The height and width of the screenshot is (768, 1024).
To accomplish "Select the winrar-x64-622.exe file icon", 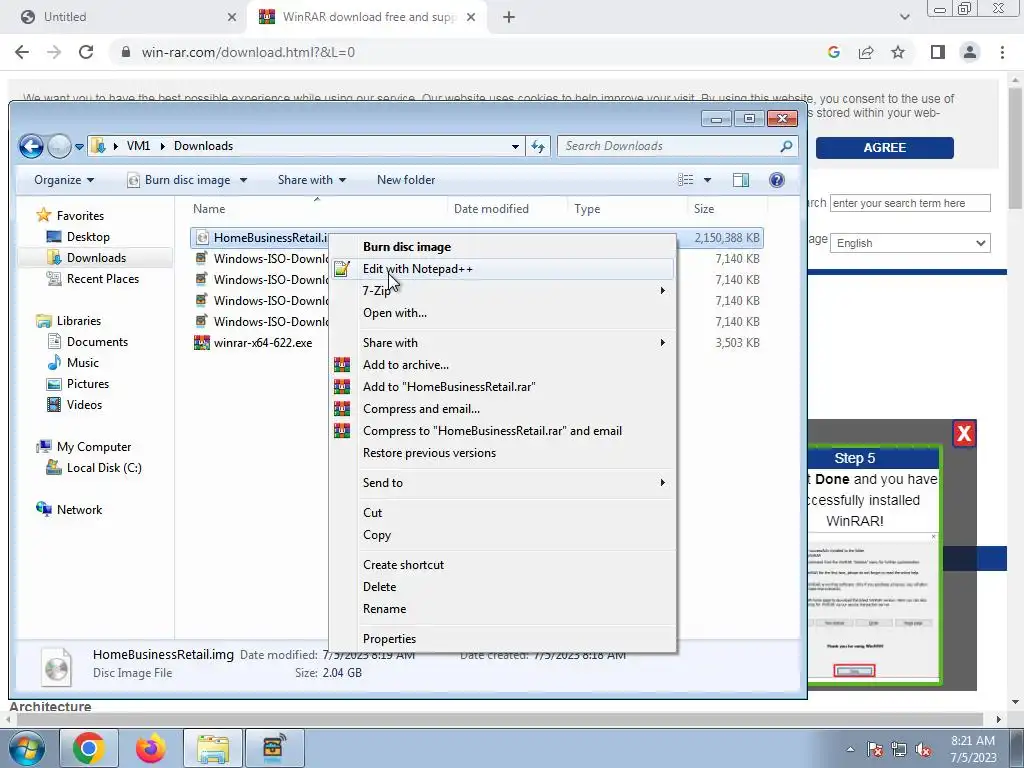I will (202, 342).
